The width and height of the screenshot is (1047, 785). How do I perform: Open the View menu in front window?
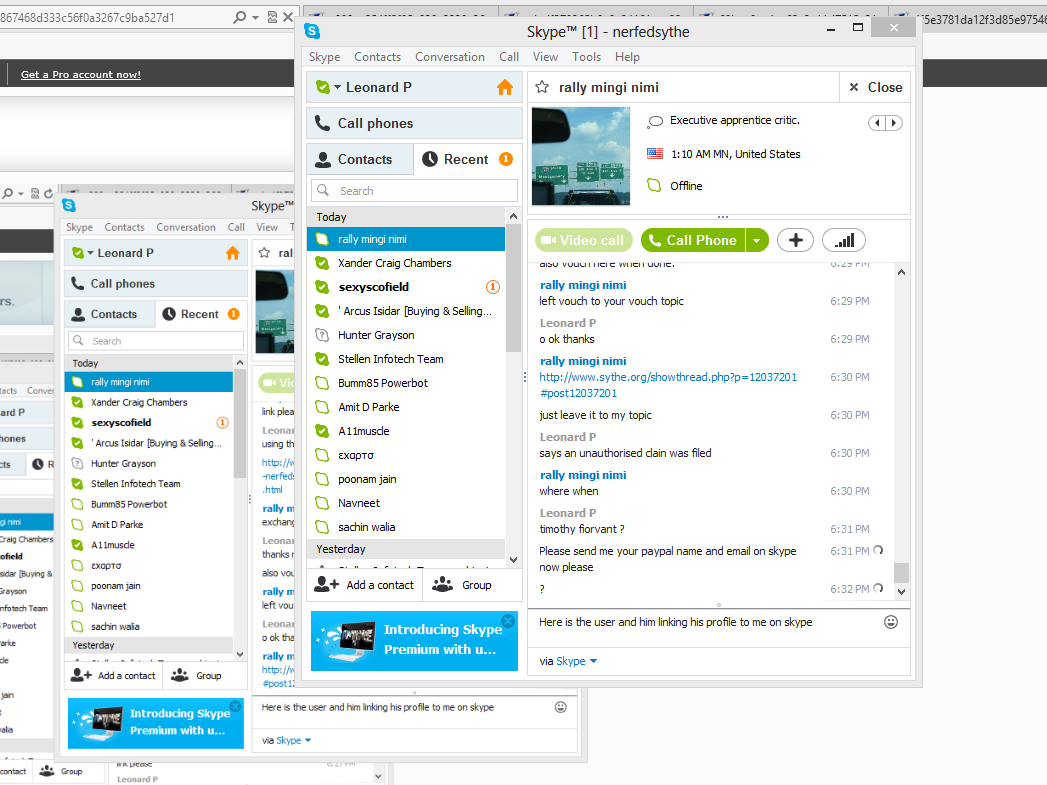tap(545, 57)
